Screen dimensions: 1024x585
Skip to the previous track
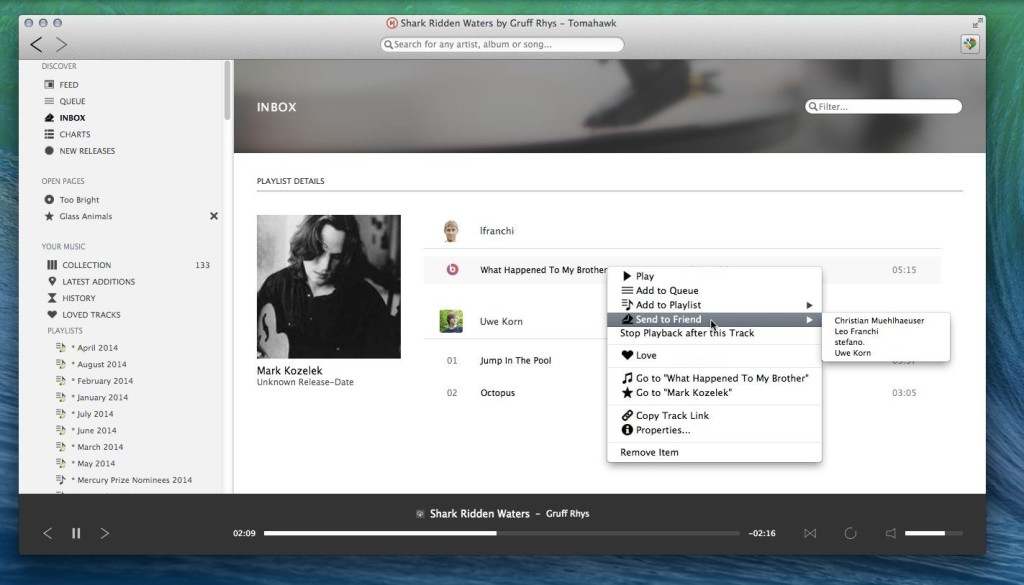click(48, 533)
